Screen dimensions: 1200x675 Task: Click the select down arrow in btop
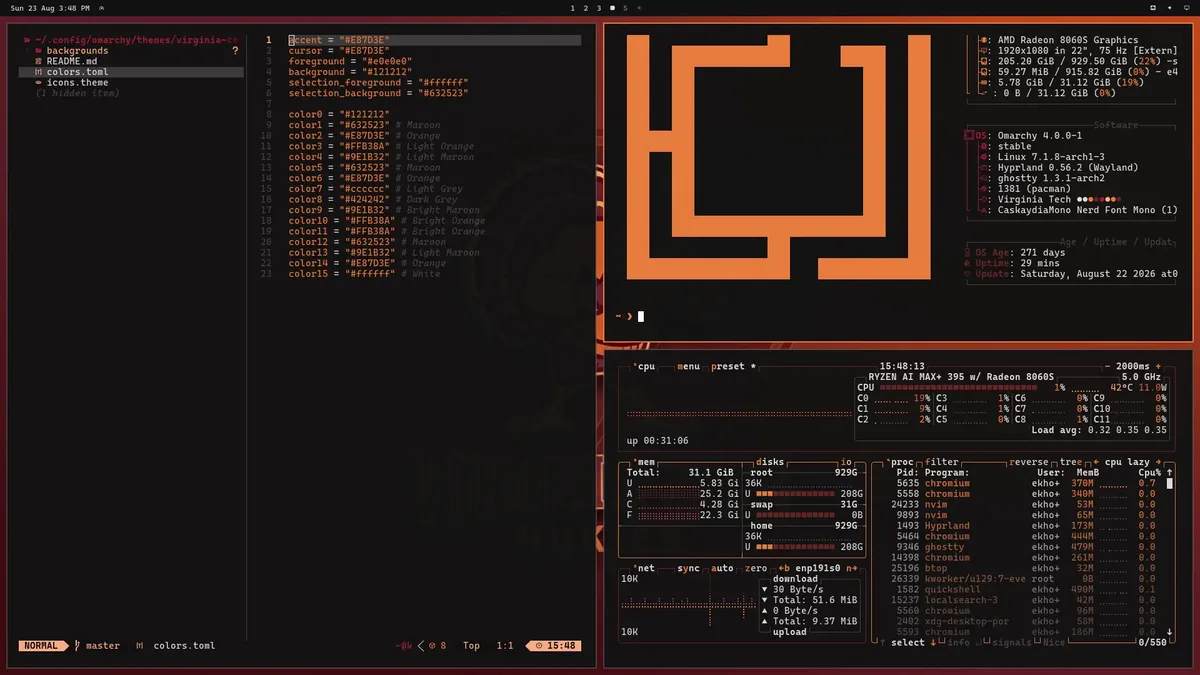pos(932,642)
